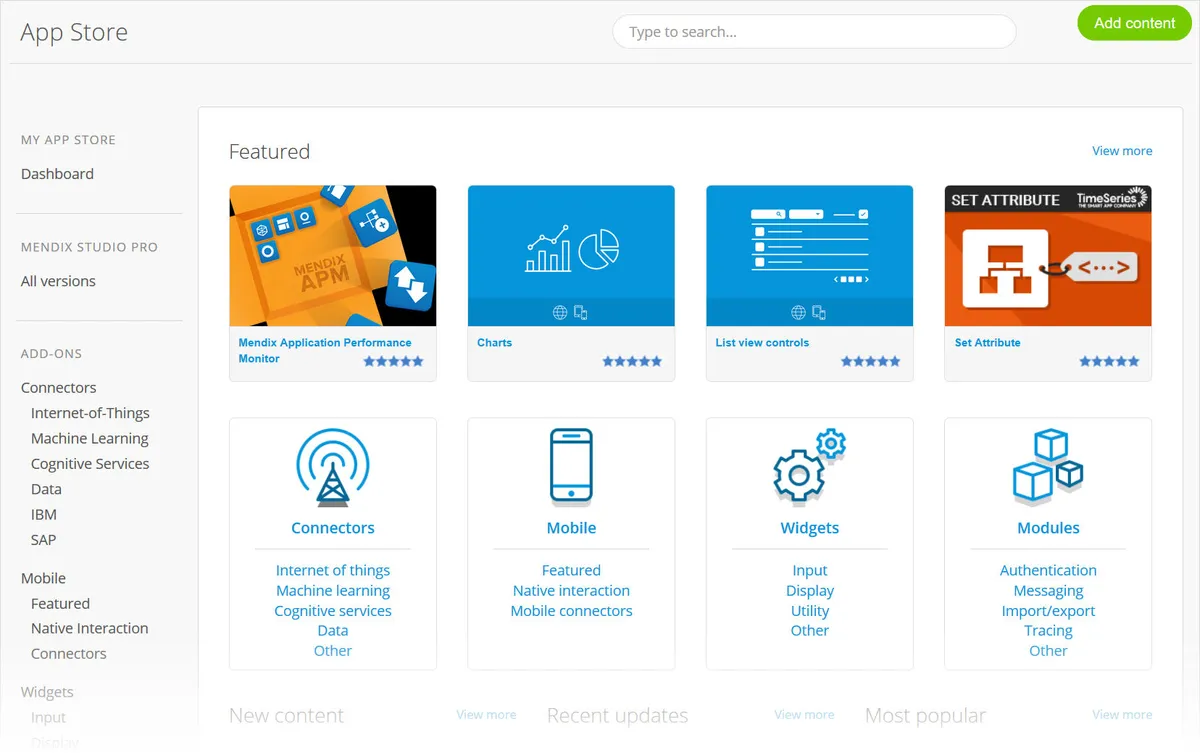This screenshot has height=753, width=1200.
Task: Open Import/export link in Modules card
Action: click(x=1048, y=611)
